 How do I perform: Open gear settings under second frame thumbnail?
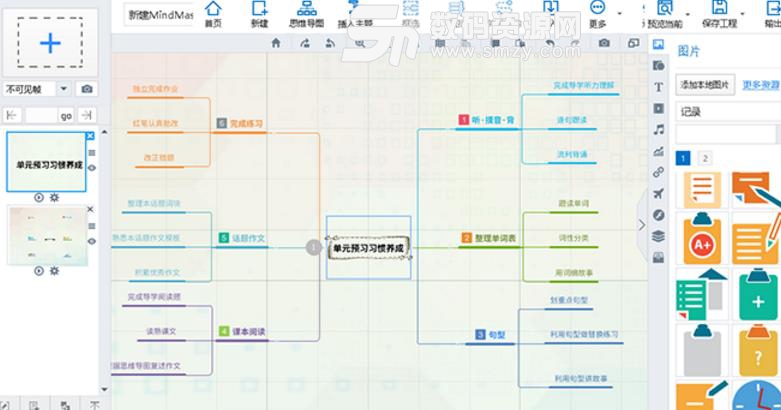[54, 271]
